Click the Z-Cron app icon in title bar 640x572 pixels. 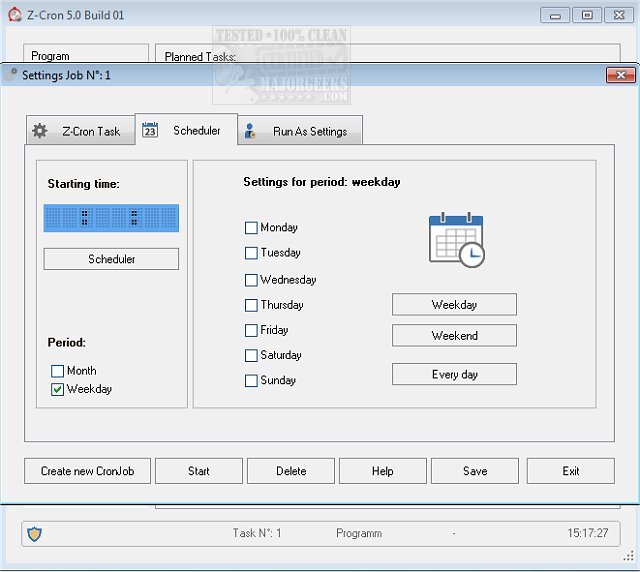(15, 15)
